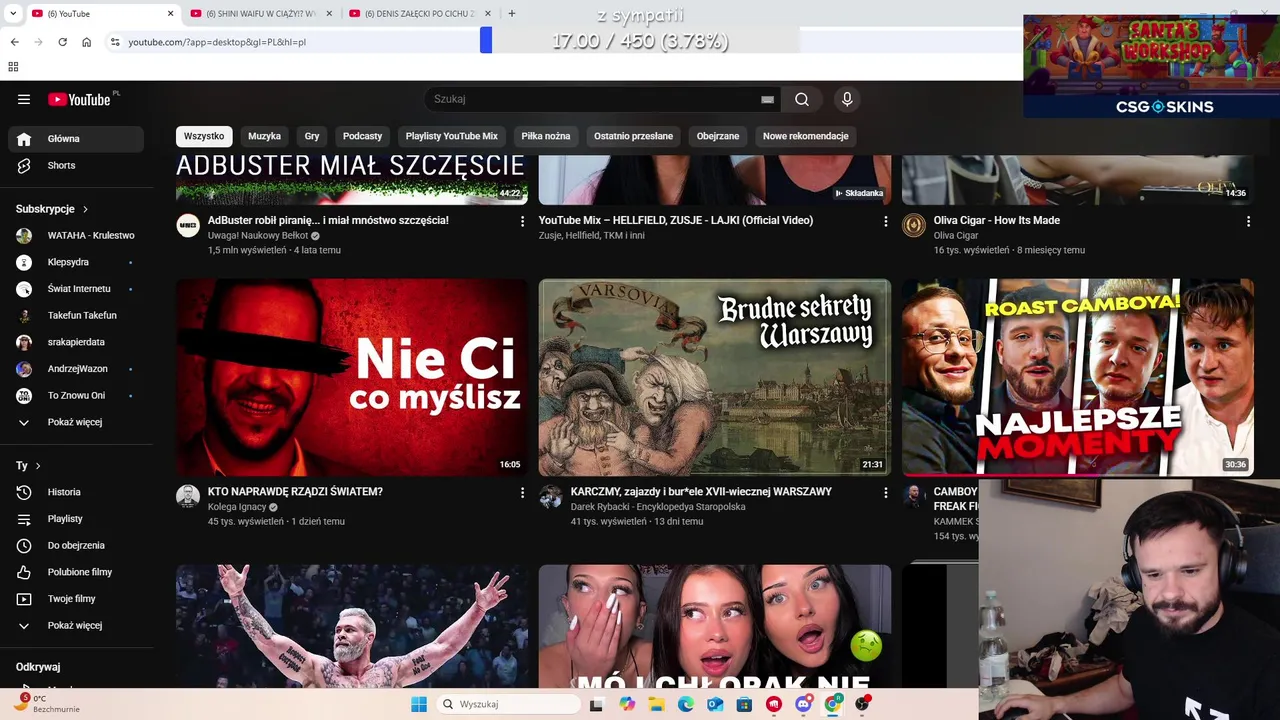Click the browser address bar URL
Image resolution: width=1280 pixels, height=720 pixels.
(217, 42)
